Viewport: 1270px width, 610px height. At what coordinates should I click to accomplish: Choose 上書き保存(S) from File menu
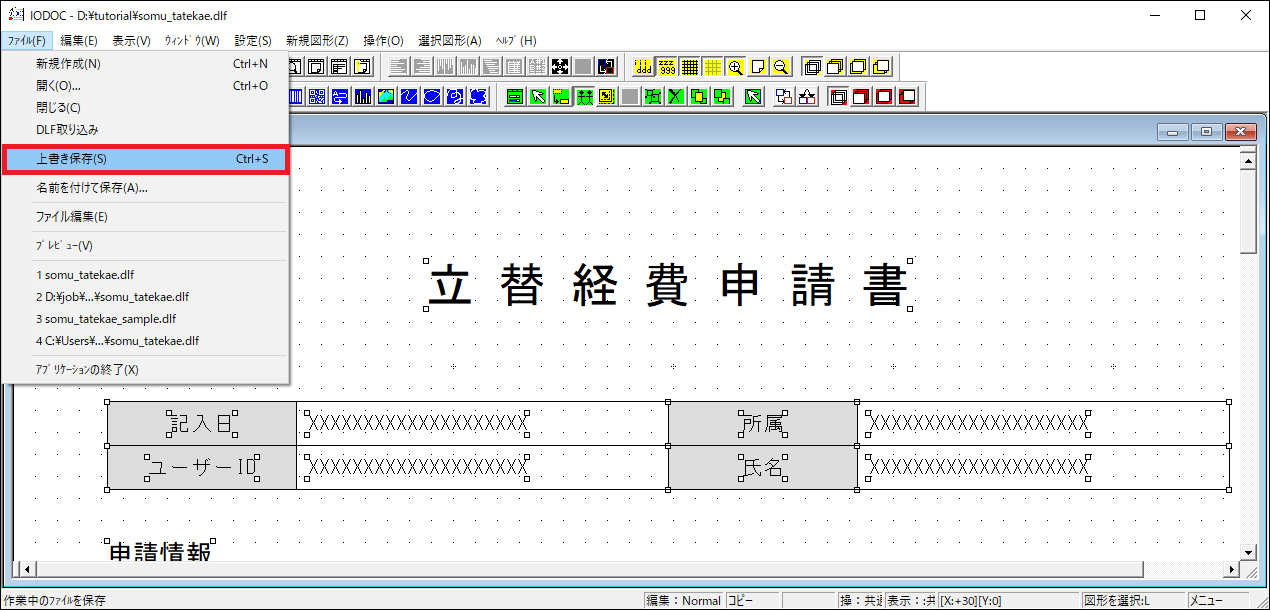tap(145, 159)
